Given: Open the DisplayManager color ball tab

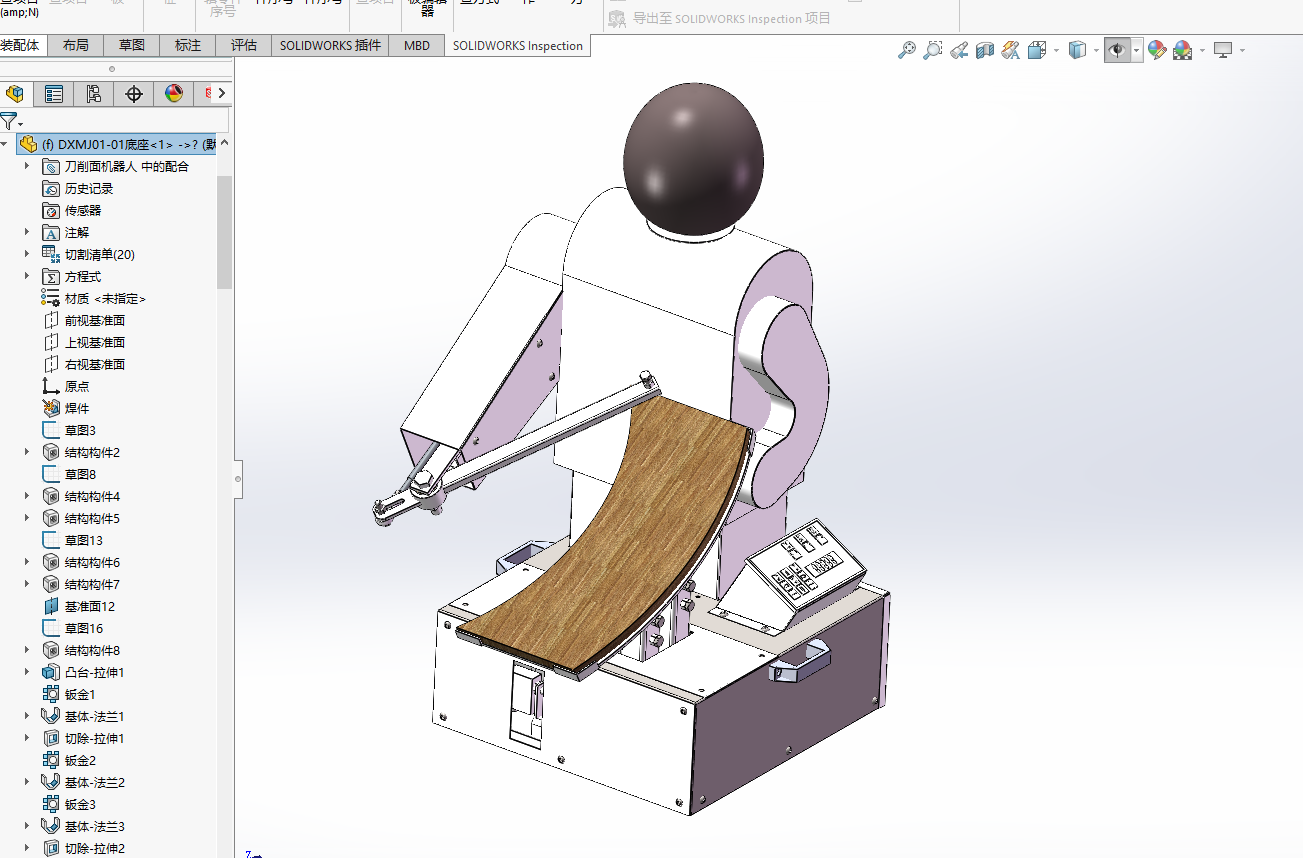Looking at the screenshot, I should (174, 94).
